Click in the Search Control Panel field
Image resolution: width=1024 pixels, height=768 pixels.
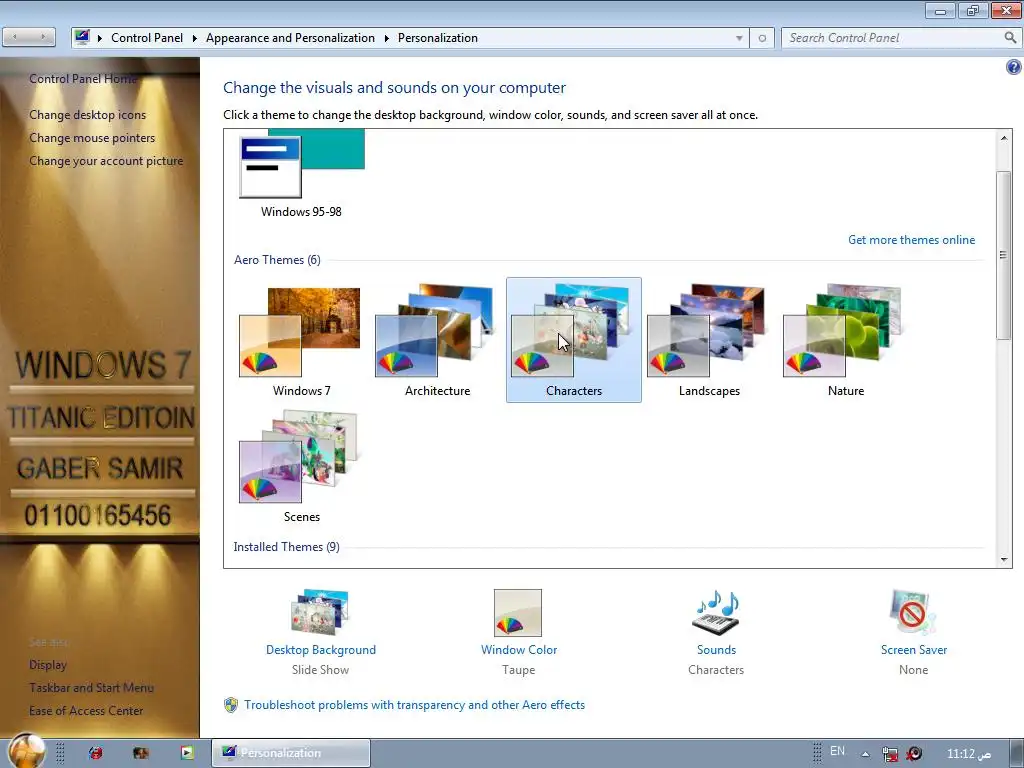coord(893,38)
